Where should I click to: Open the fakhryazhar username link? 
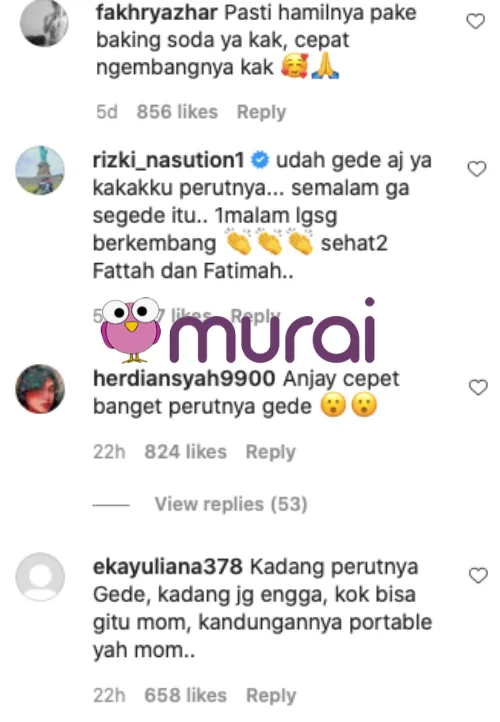pos(157,13)
